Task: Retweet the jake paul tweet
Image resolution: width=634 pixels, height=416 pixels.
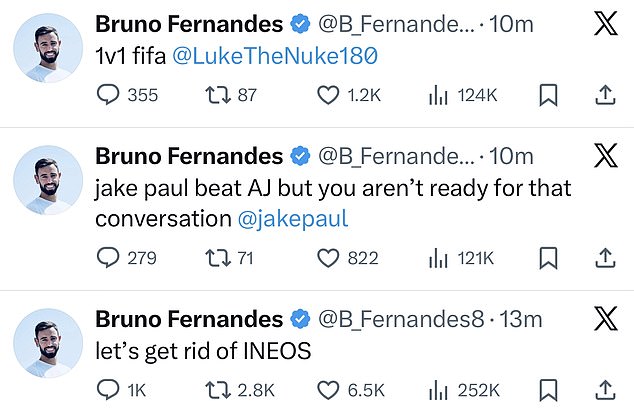Action: [x=217, y=258]
